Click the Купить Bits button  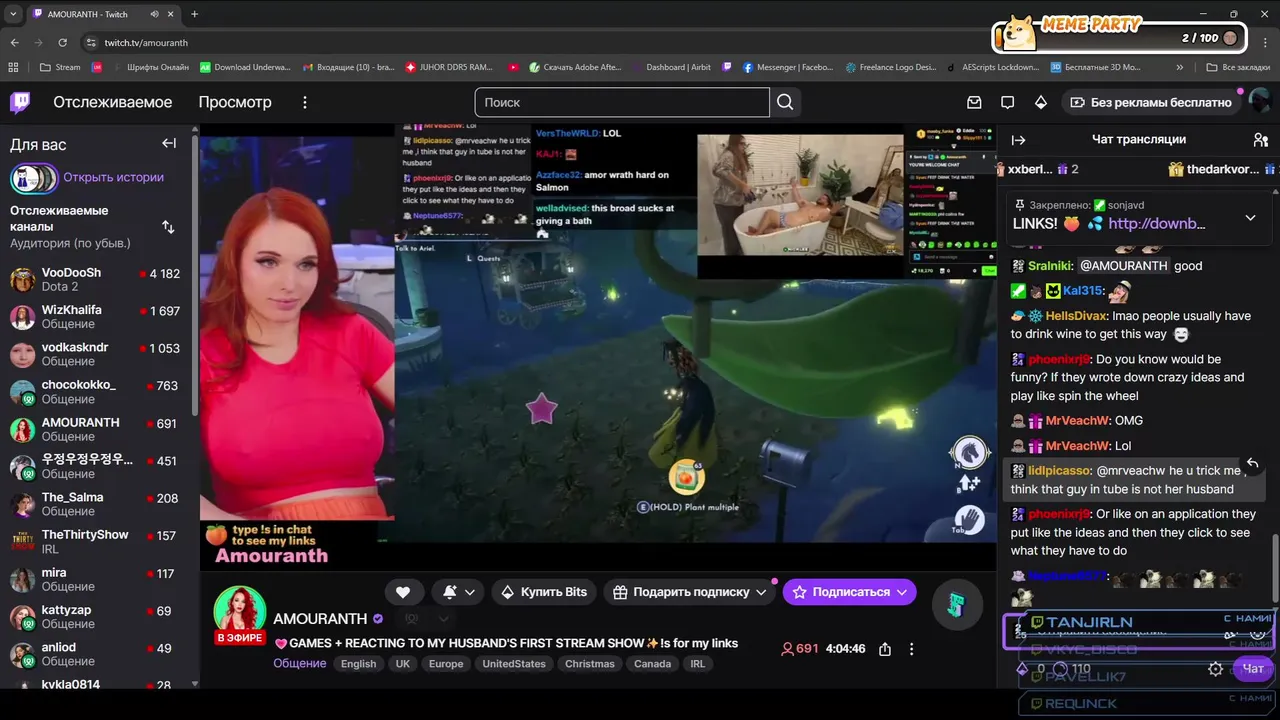coord(544,592)
